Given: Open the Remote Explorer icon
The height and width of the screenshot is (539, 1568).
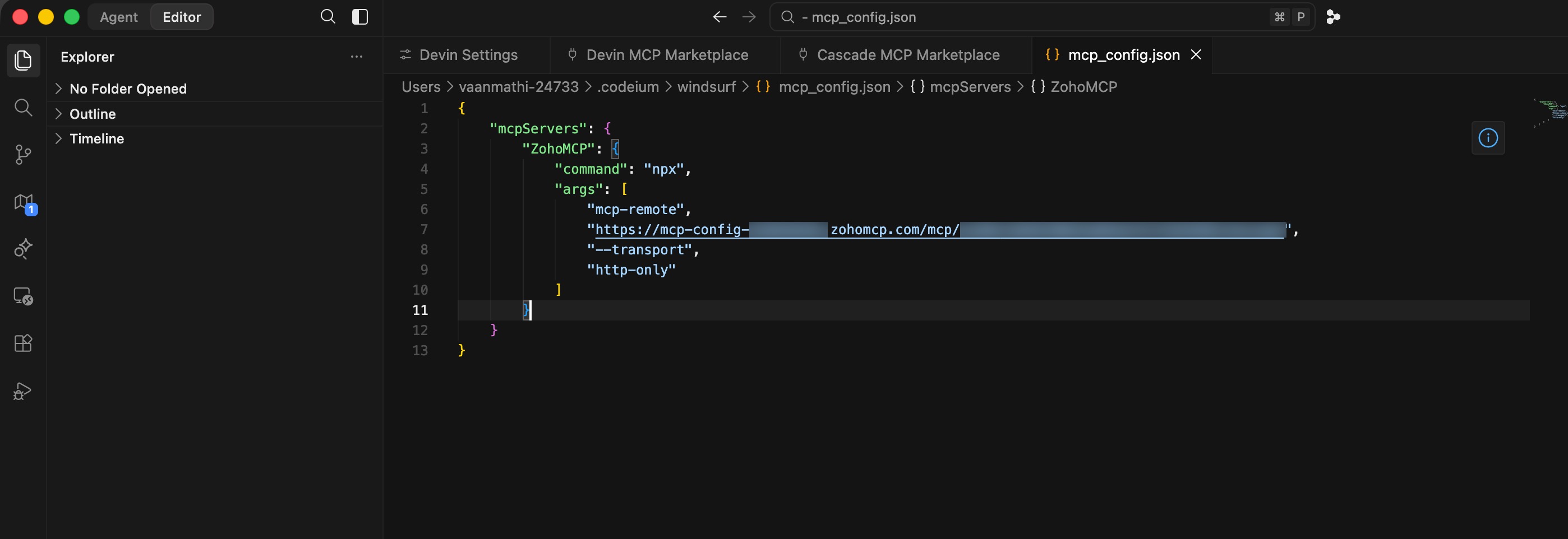Looking at the screenshot, I should pos(23,296).
